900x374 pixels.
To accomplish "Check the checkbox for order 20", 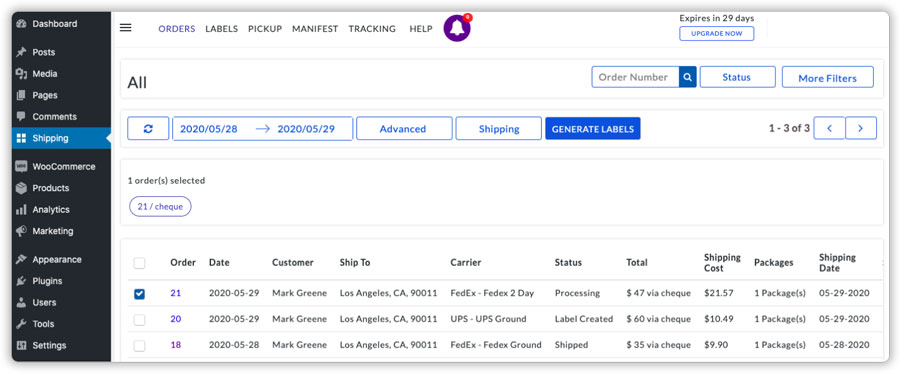I will coord(139,320).
